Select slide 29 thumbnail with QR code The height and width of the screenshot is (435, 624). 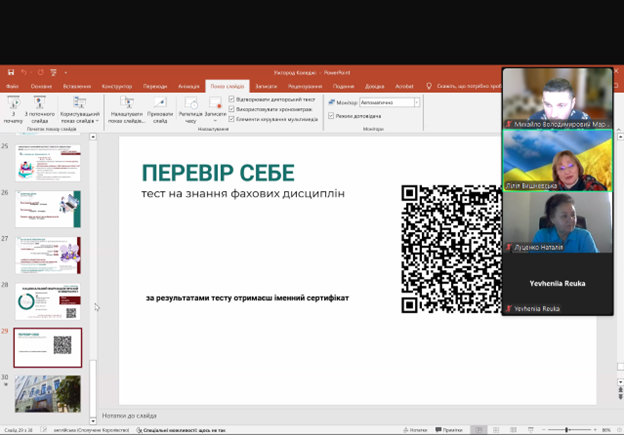[48, 347]
